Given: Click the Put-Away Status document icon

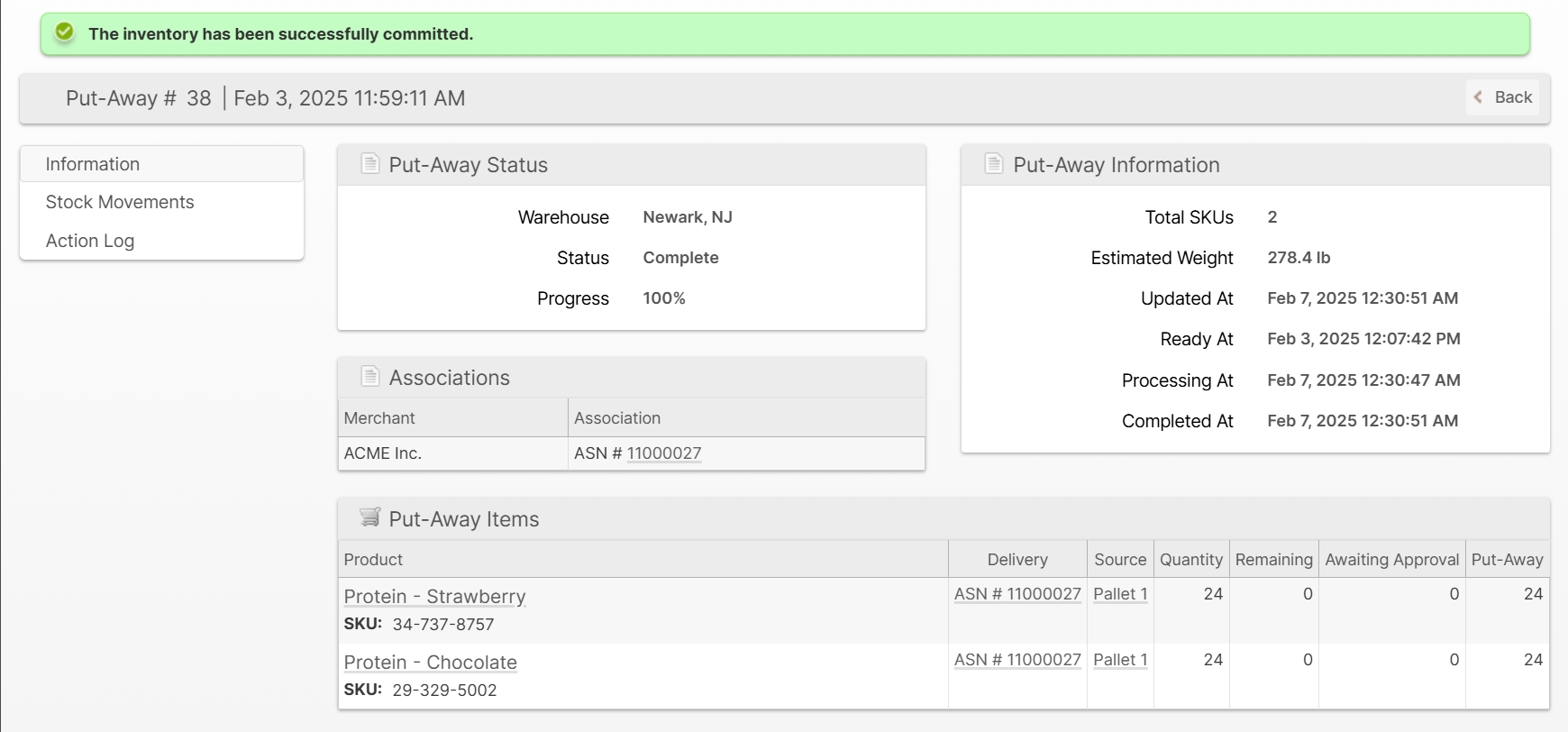Looking at the screenshot, I should [369, 164].
